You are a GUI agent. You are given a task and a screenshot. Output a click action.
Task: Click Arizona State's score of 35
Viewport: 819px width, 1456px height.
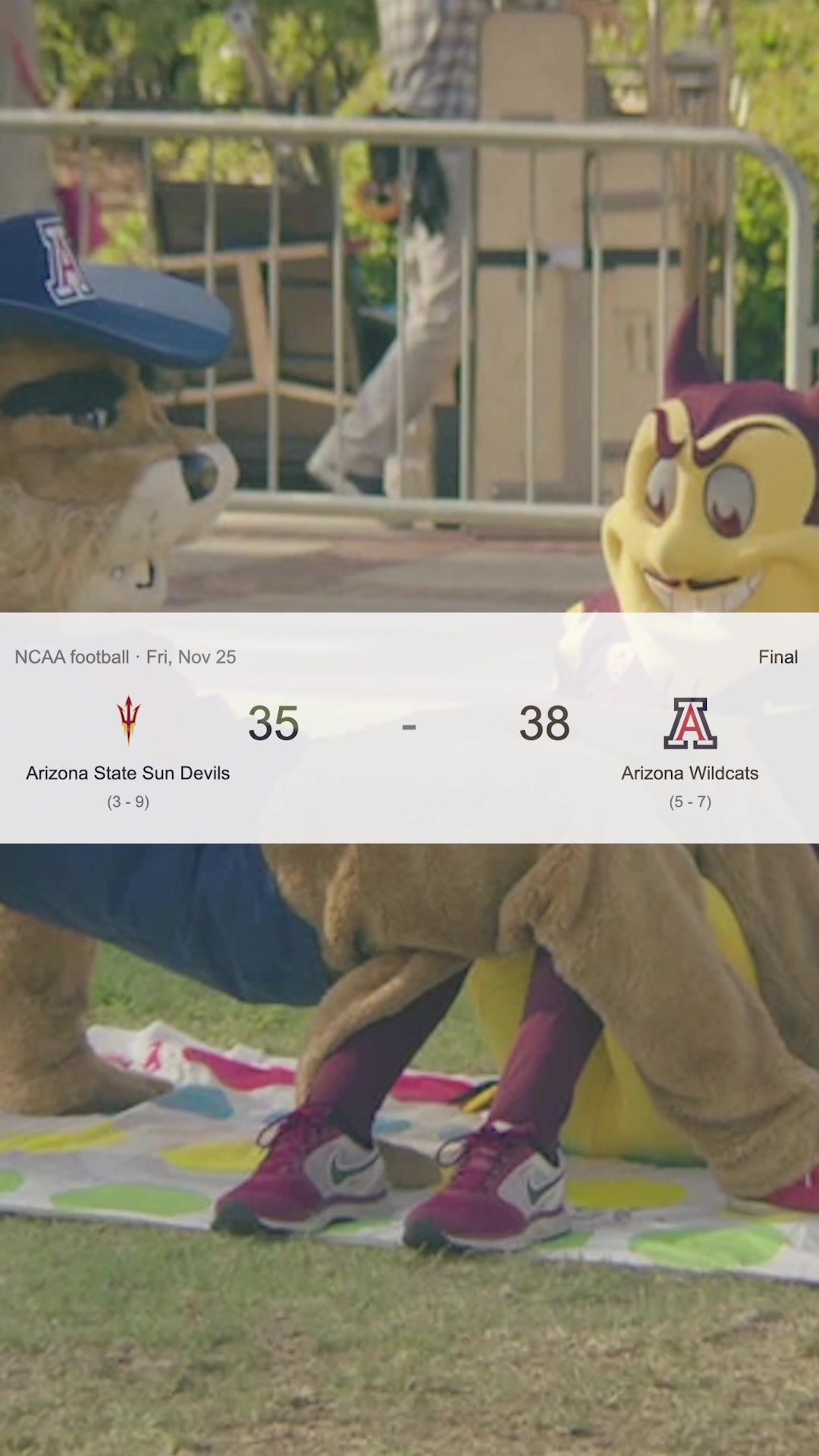click(x=274, y=723)
